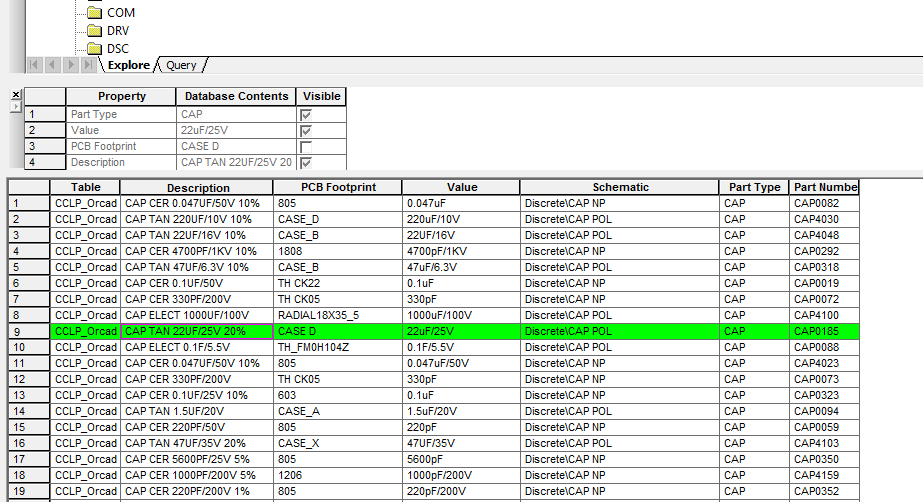Viewport: 923px width, 502px height.
Task: Open the DRV folder icon
Action: click(x=94, y=31)
